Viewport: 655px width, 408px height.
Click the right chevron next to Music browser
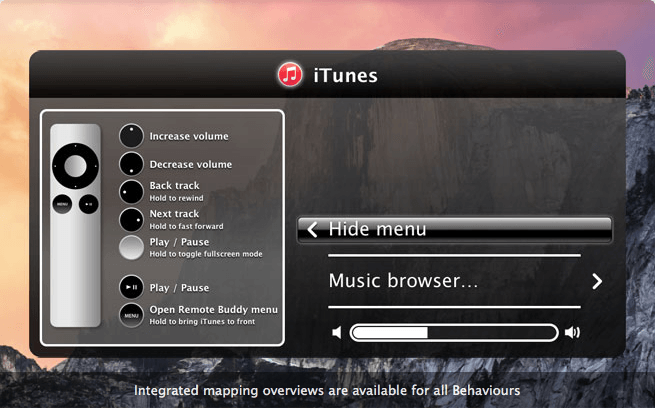point(597,281)
